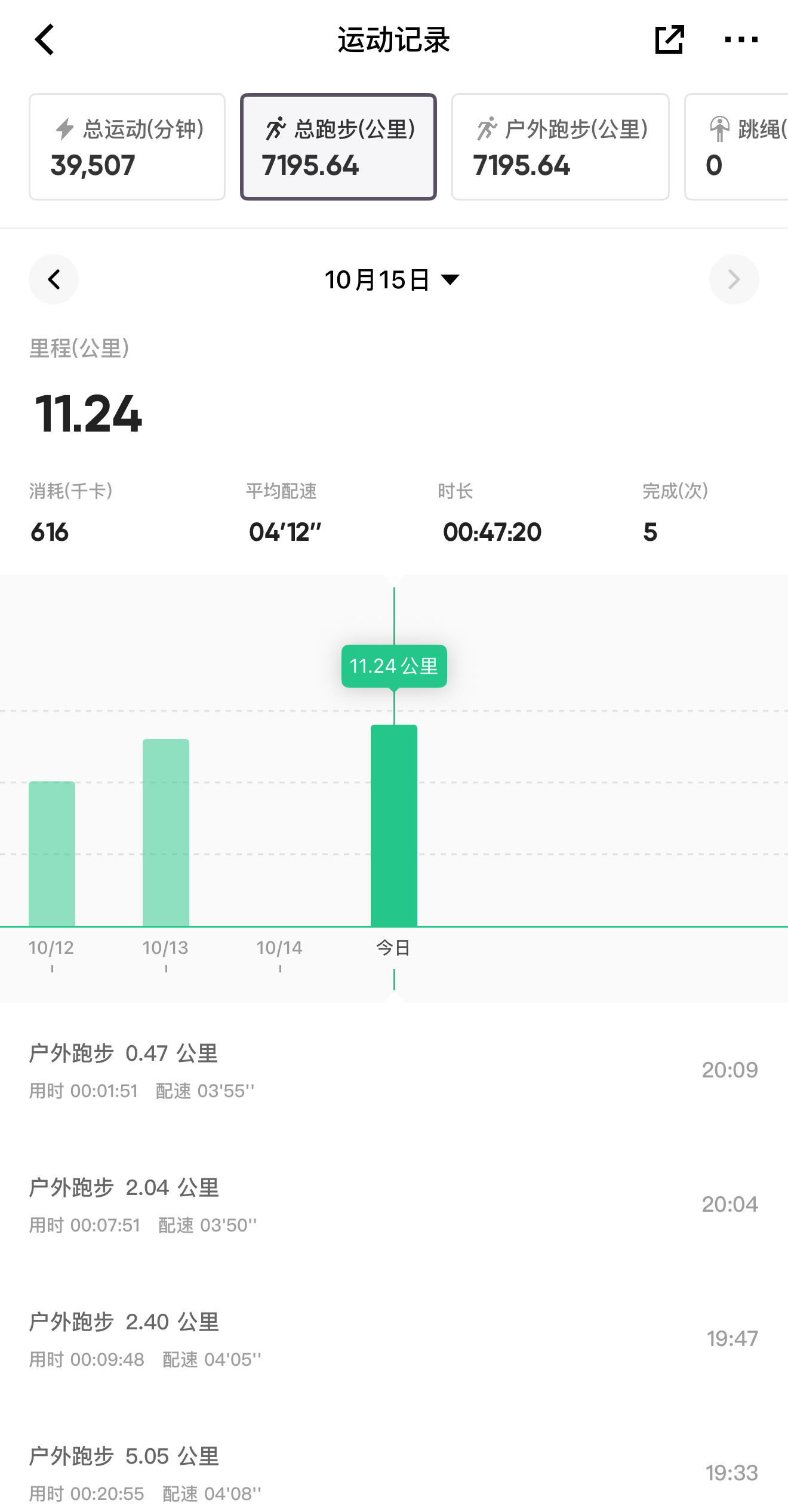This screenshot has height=1512, width=788.
Task: Select the 户外跑步(公里) tab
Action: tap(561, 147)
